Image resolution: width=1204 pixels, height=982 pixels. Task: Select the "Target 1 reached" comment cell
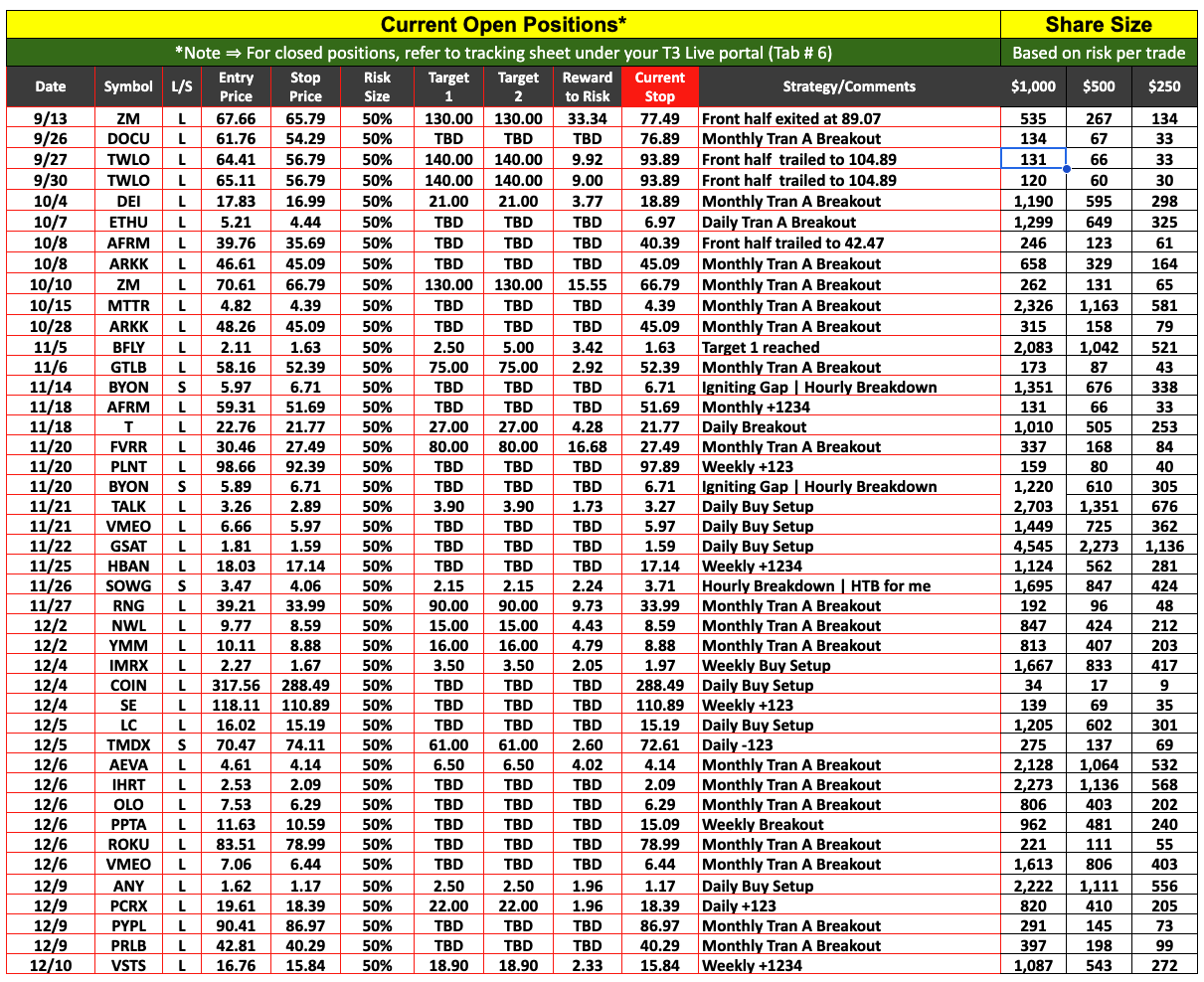click(x=849, y=348)
